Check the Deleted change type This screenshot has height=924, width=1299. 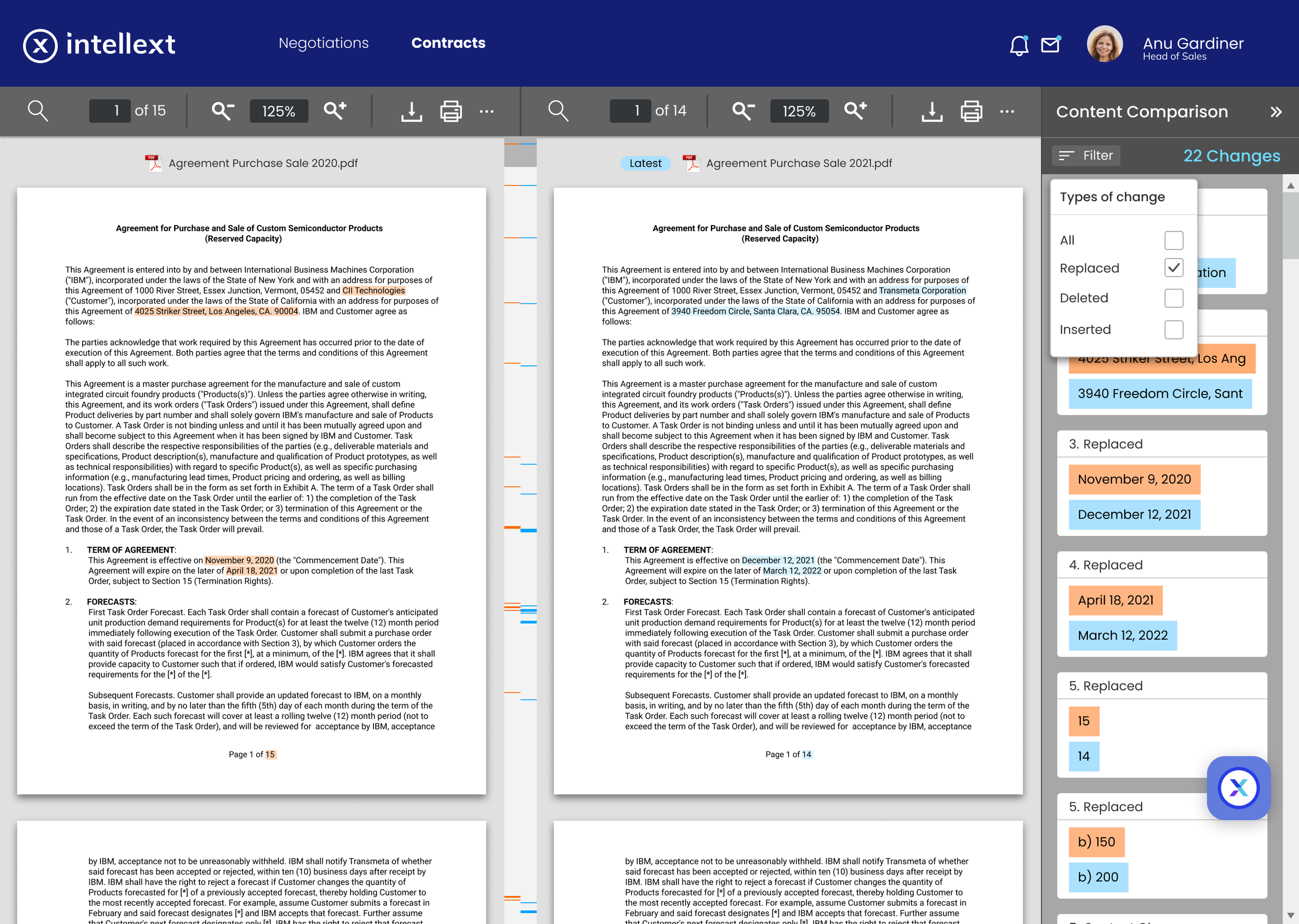1173,298
